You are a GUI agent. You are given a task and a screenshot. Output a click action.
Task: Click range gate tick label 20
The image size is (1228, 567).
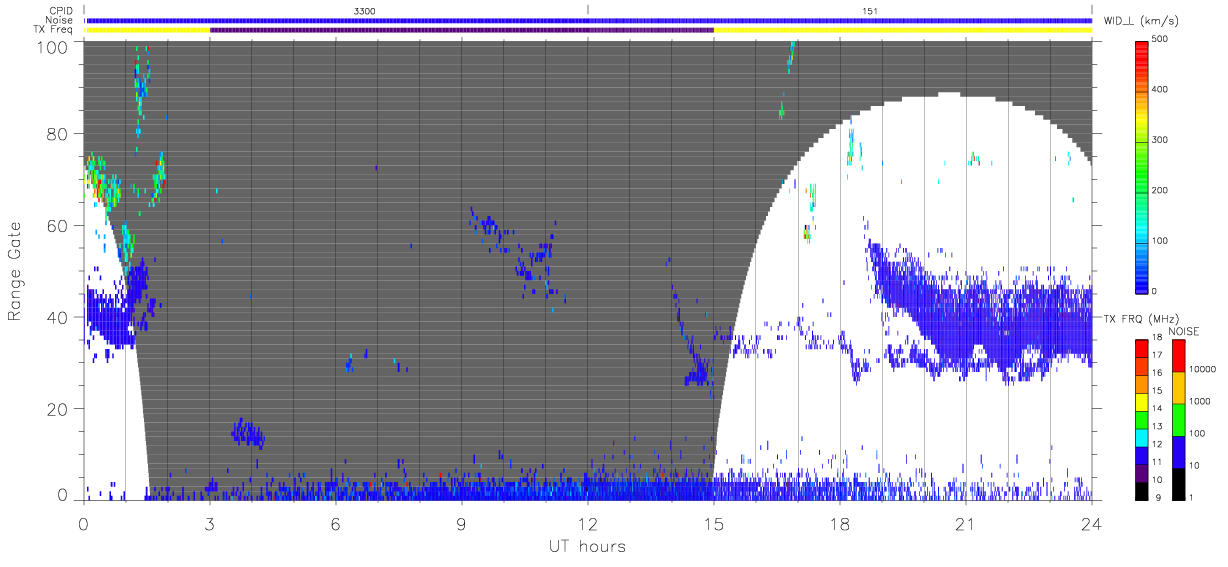(x=59, y=410)
